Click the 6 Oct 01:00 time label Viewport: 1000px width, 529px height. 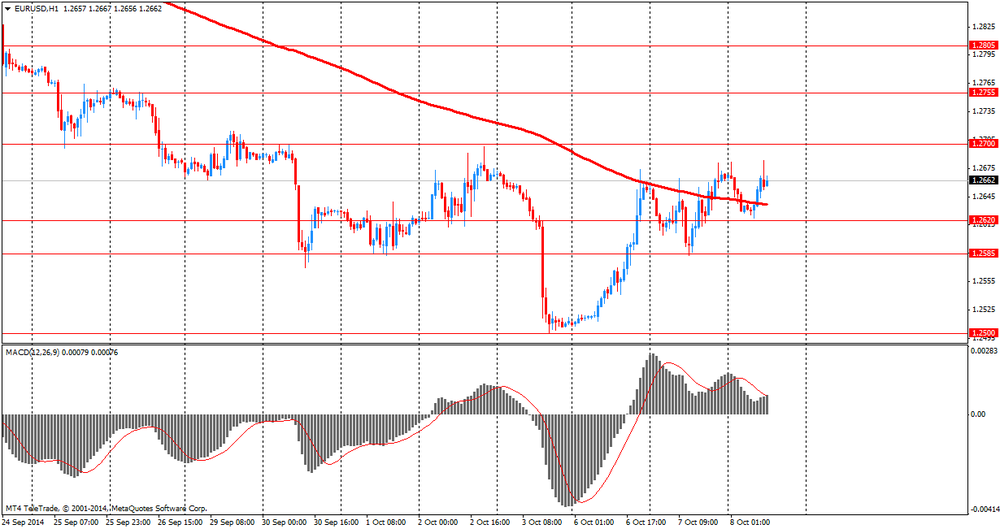click(x=594, y=523)
